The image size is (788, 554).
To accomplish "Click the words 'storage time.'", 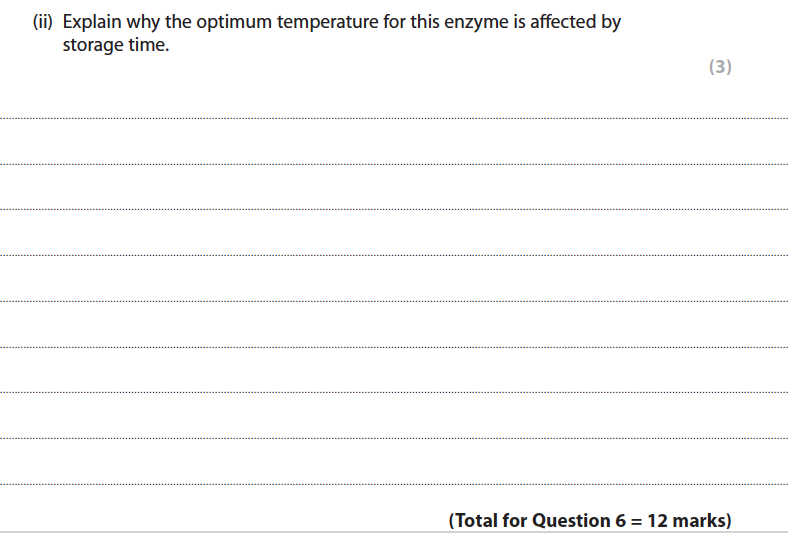I will tap(116, 46).
